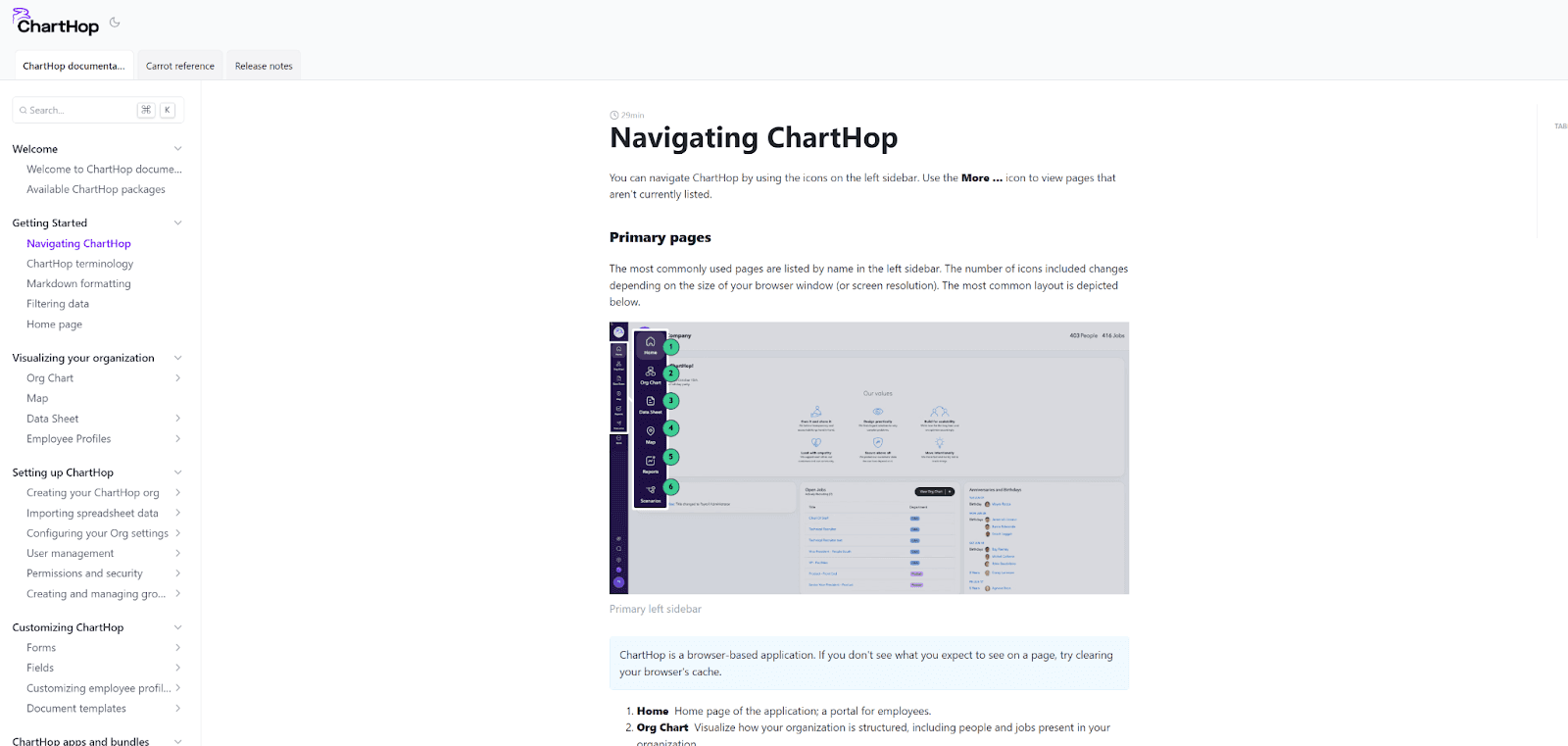Collapse the Welcome section chevron

[x=177, y=149]
